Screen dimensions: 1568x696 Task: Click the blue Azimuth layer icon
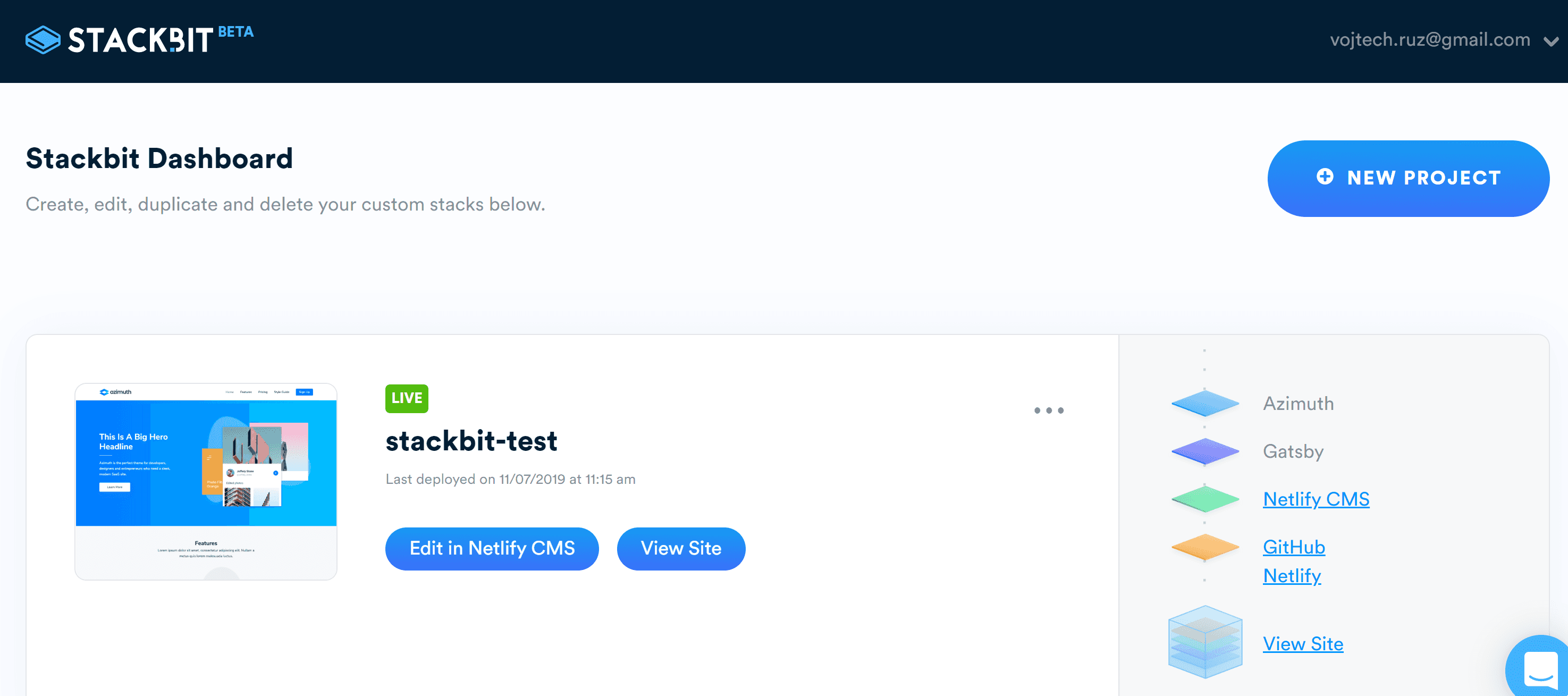coord(1204,403)
